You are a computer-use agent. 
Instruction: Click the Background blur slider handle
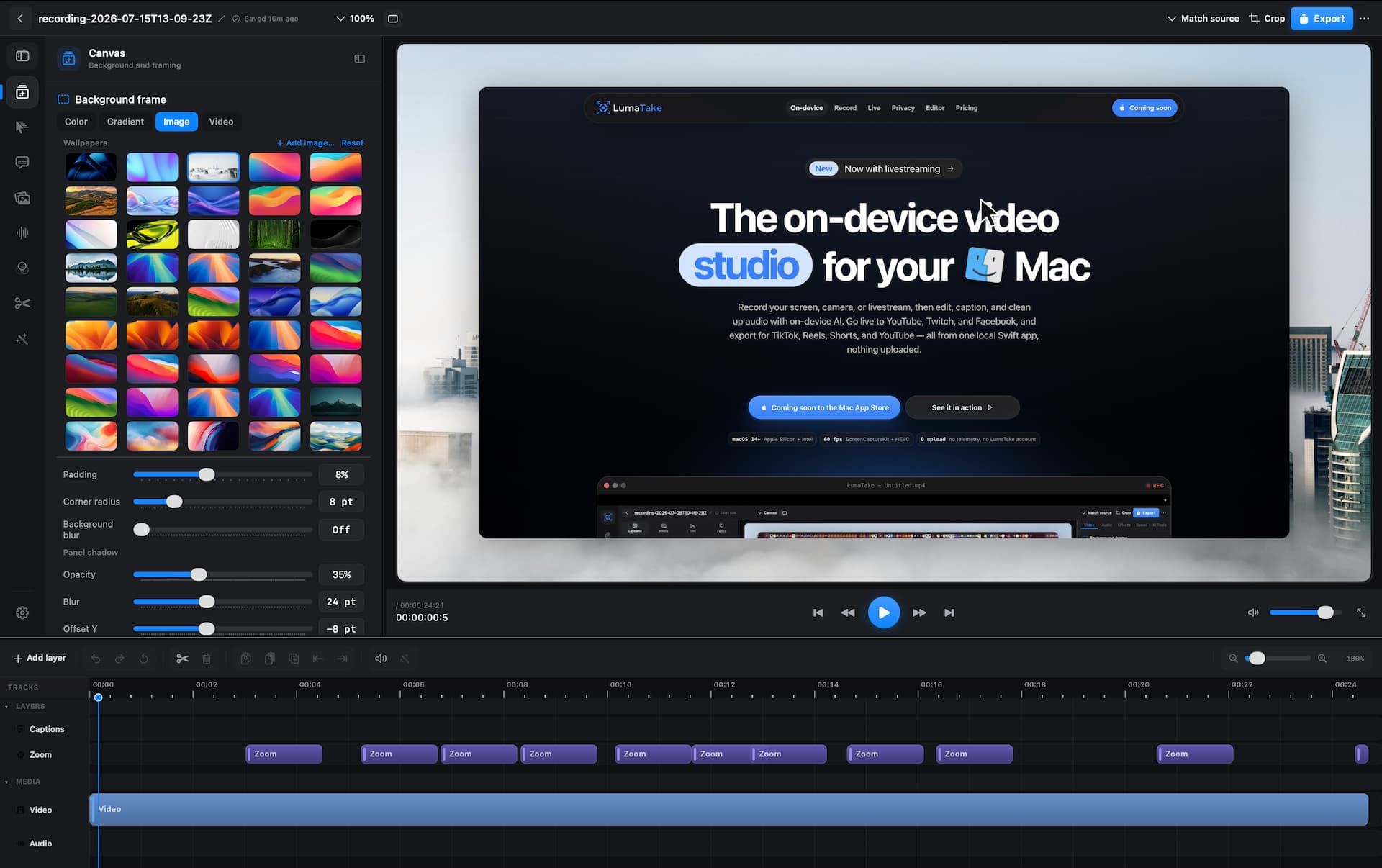point(142,530)
